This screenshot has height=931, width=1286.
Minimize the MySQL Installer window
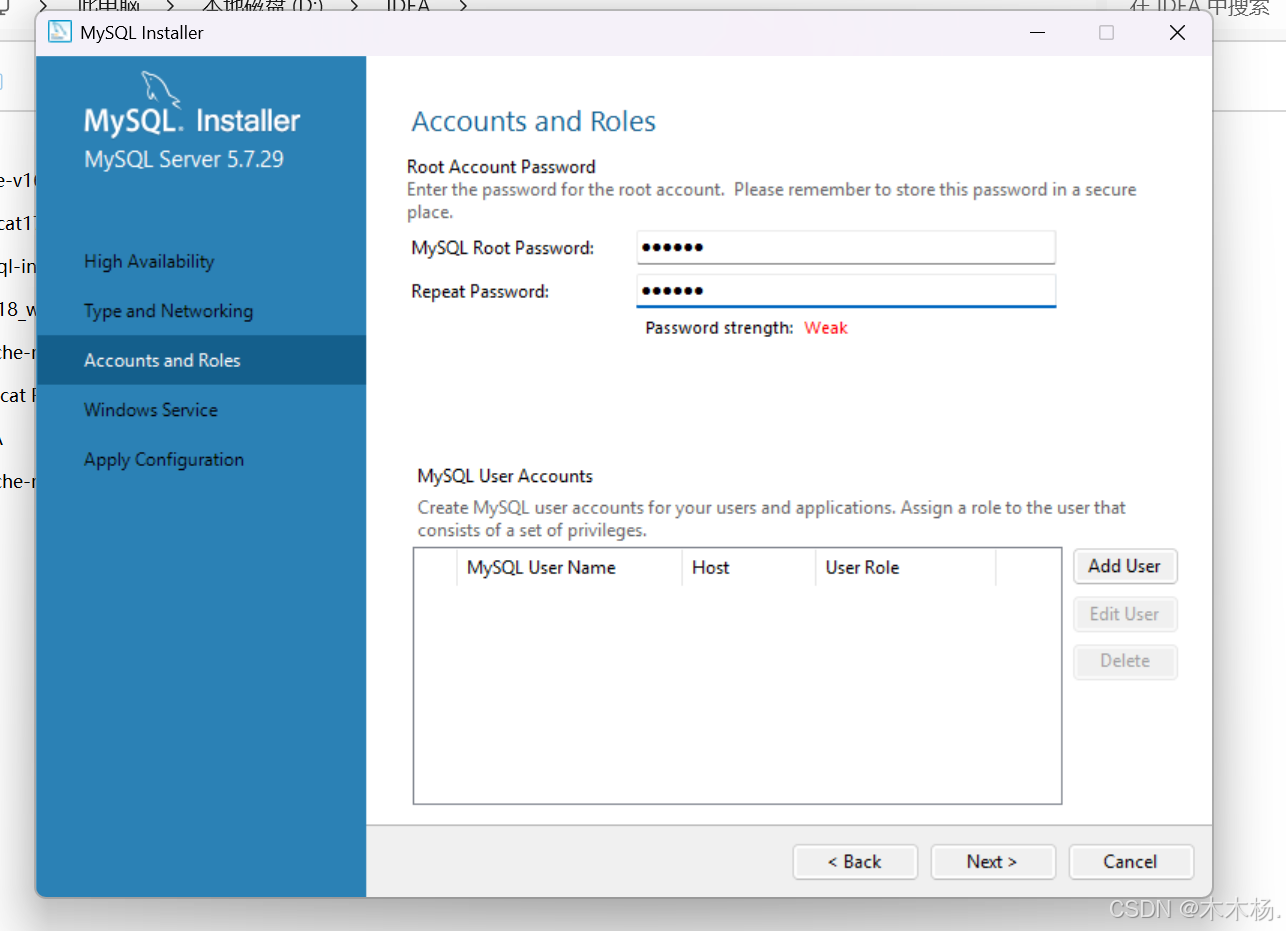coord(1036,33)
